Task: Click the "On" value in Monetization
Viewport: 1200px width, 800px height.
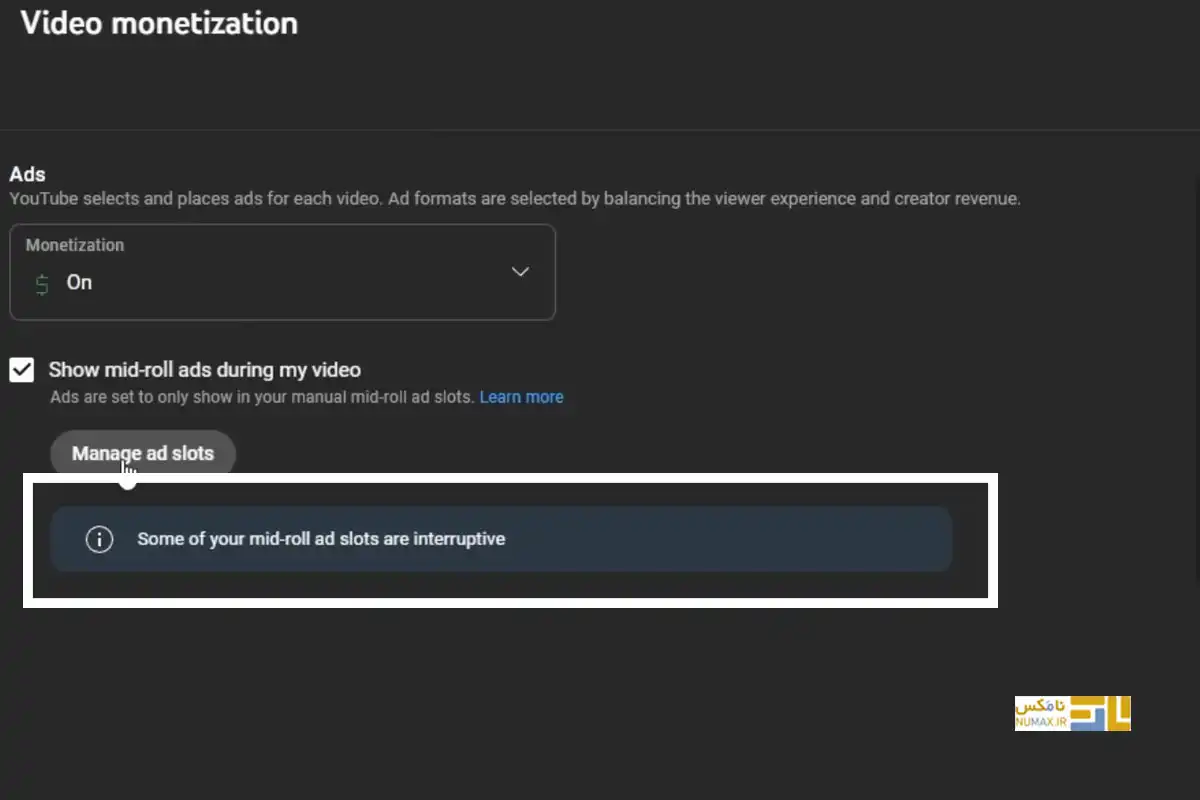Action: point(79,283)
